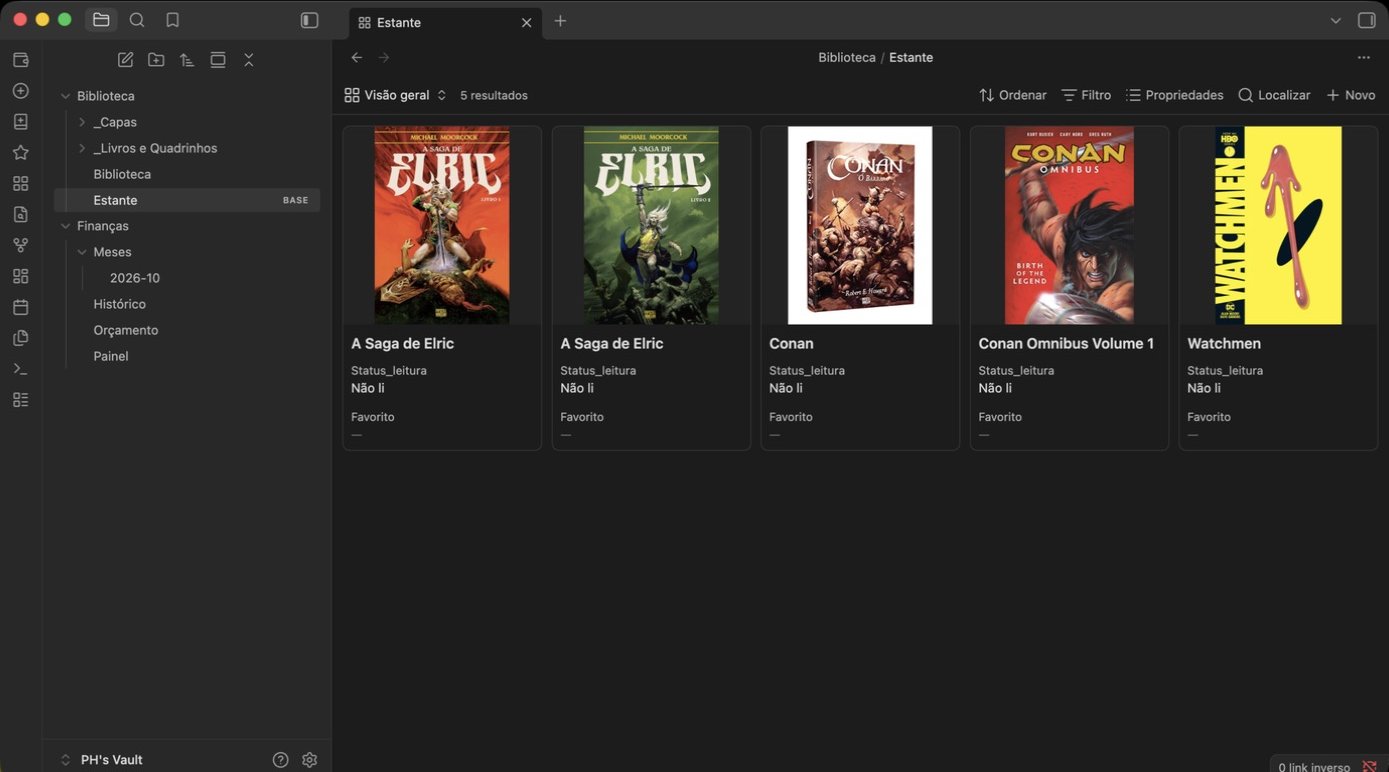Collapse all folders in the file explorer
Viewport: 1389px width, 772px height.
click(249, 60)
